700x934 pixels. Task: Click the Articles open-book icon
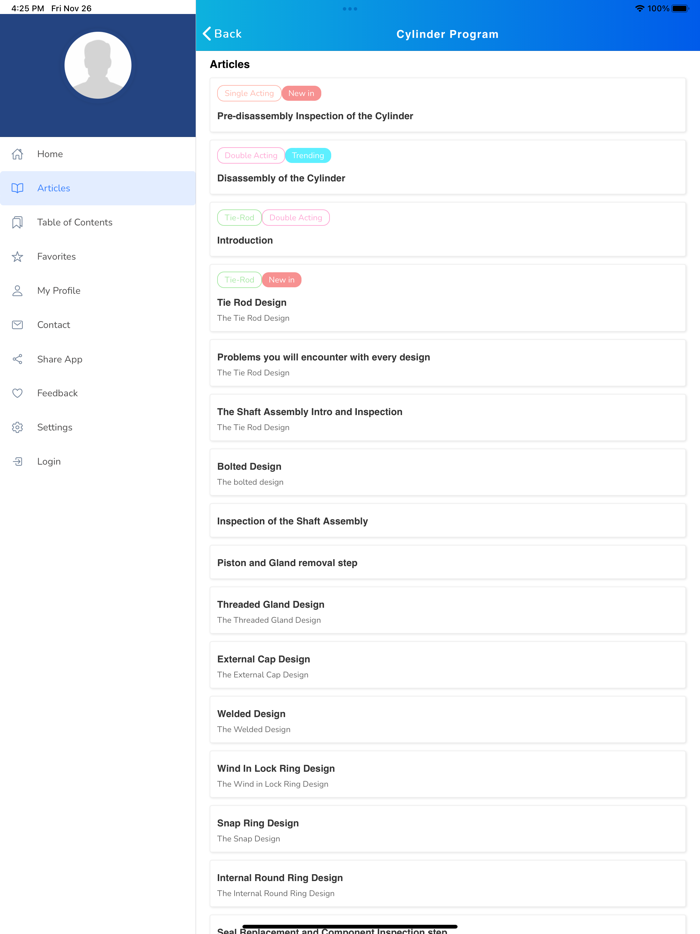[x=17, y=188]
